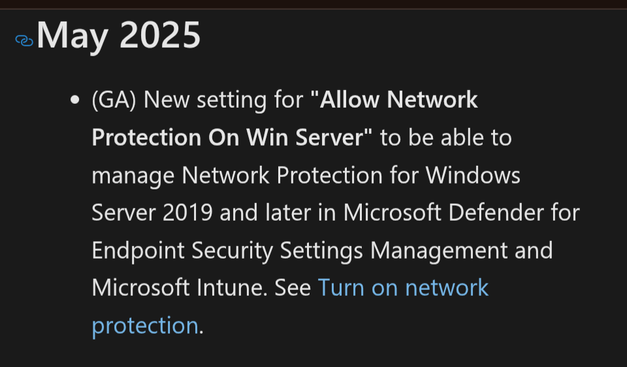Click the bold "Allow Network" text
The width and height of the screenshot is (627, 367).
click(399, 100)
